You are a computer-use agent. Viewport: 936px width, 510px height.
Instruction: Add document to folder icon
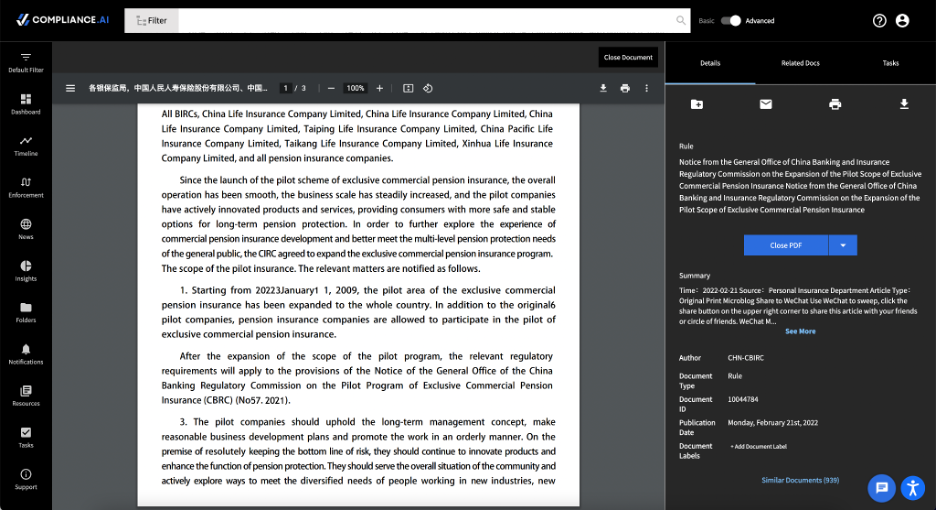coord(697,105)
